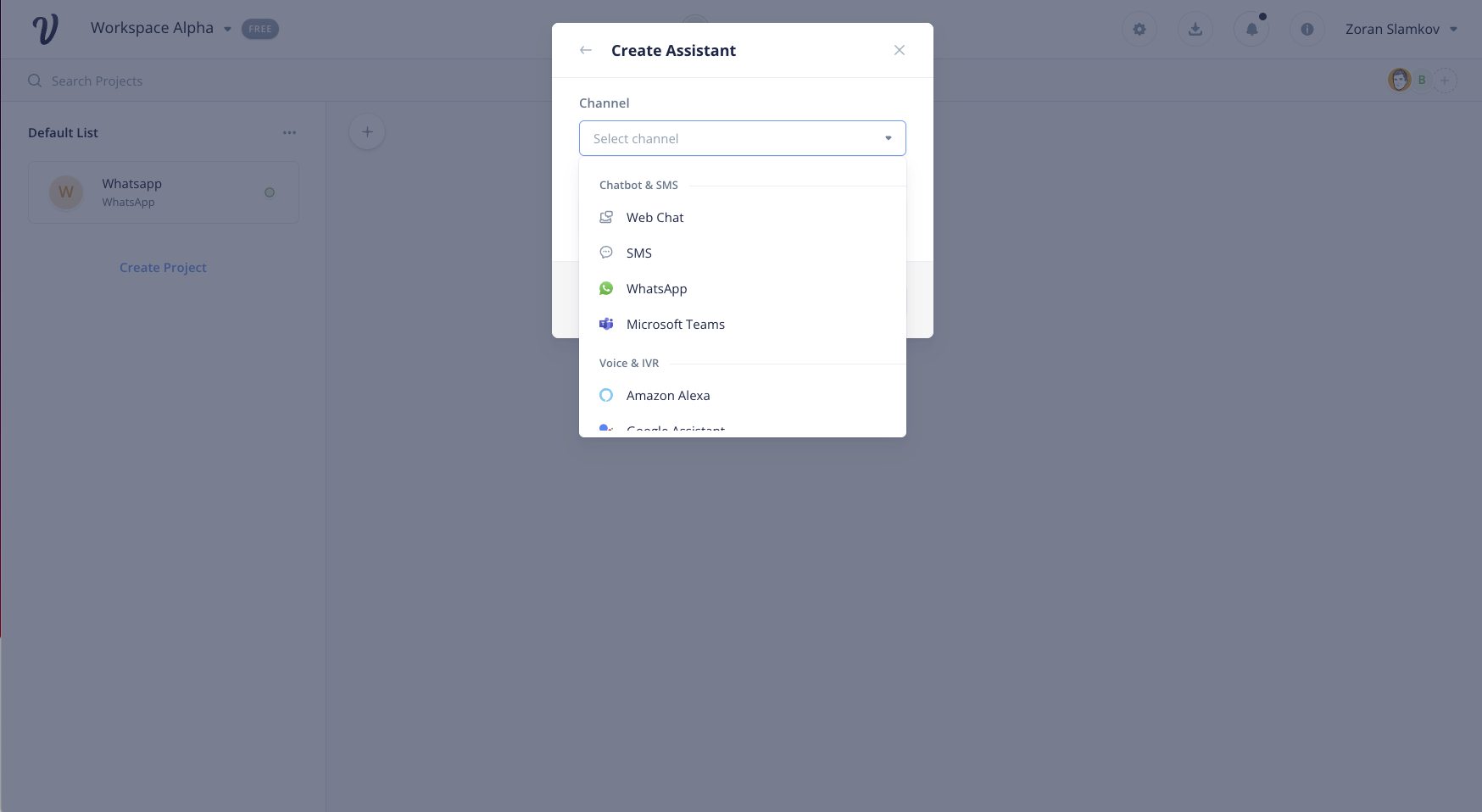Click the W project avatar

click(x=66, y=192)
